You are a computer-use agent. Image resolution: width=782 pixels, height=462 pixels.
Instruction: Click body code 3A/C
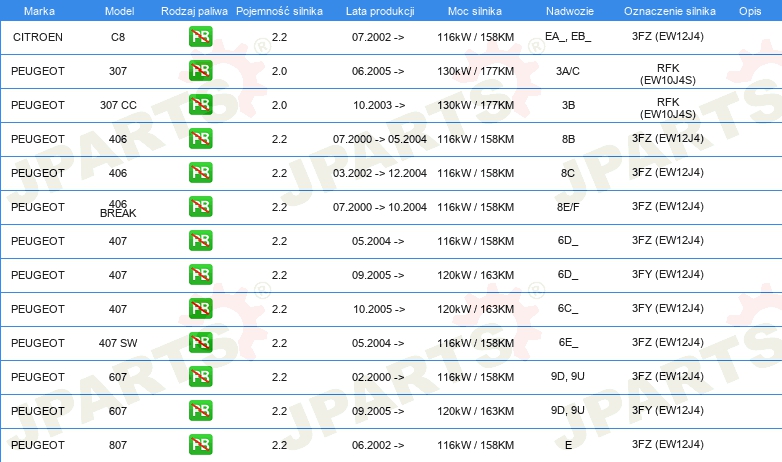(568, 71)
